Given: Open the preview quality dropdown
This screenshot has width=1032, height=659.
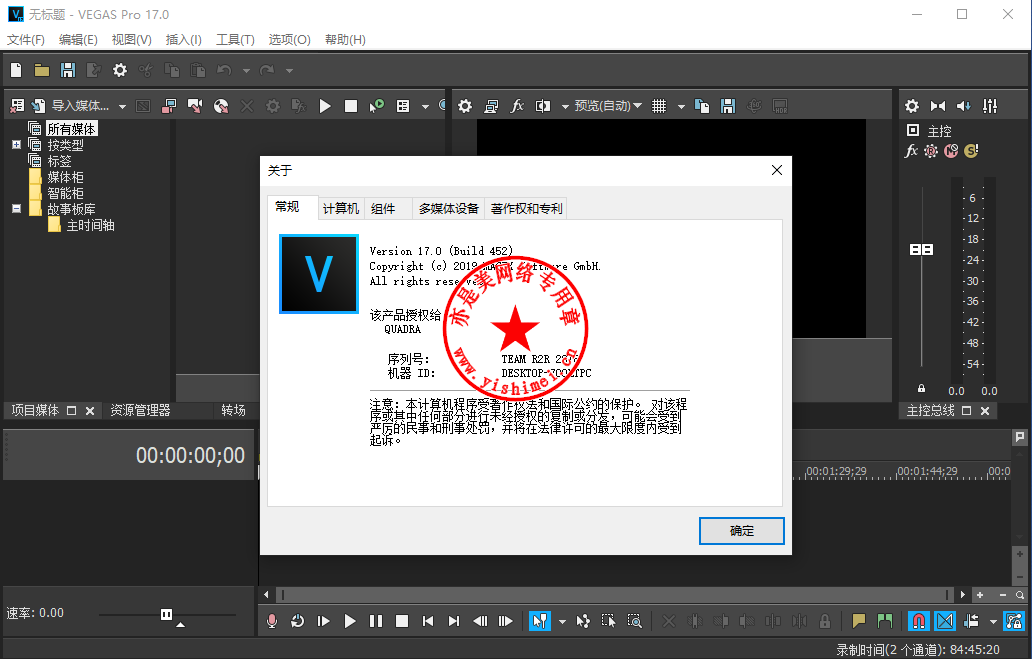Looking at the screenshot, I should tap(608, 106).
